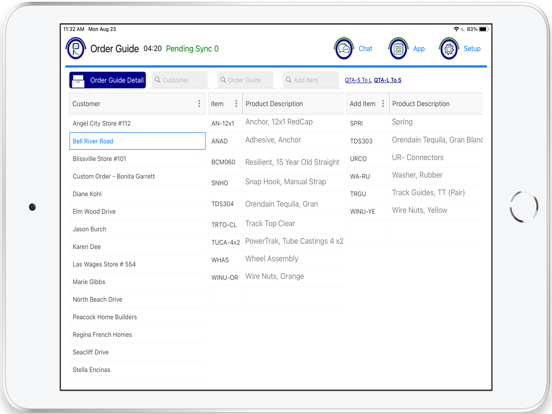Select customer Regina French Homes
This screenshot has width=552, height=414.
[137, 334]
